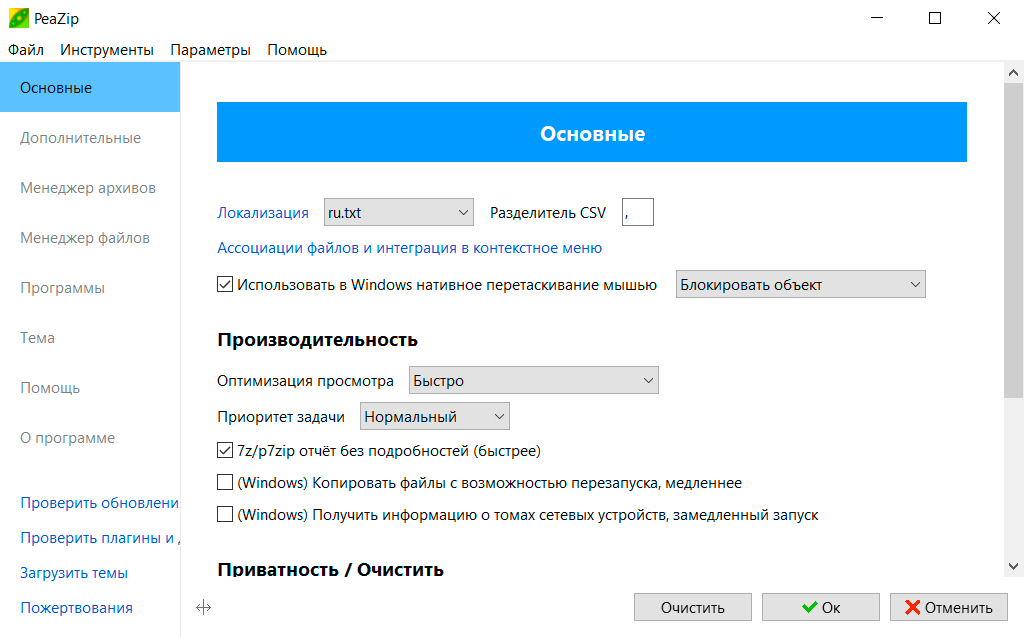Switch to Менеджер файлов tab
Viewport: 1024px width, 637px height.
point(85,238)
